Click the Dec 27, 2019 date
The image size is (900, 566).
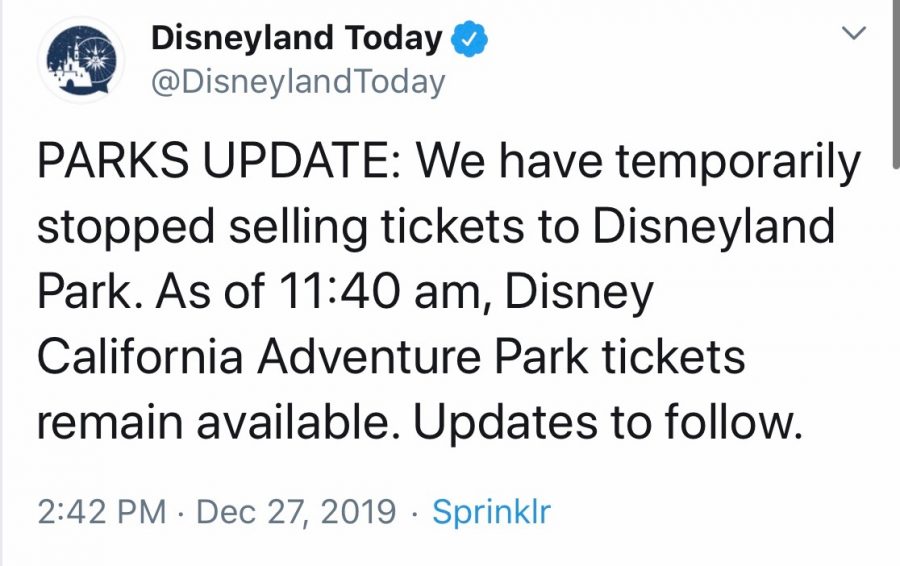coord(296,513)
